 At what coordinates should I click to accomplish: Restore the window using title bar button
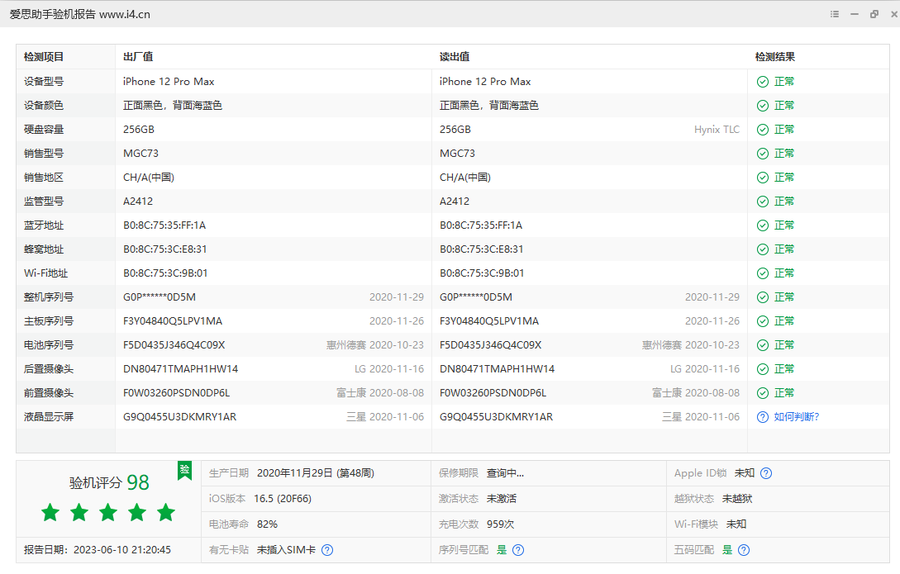(x=874, y=14)
